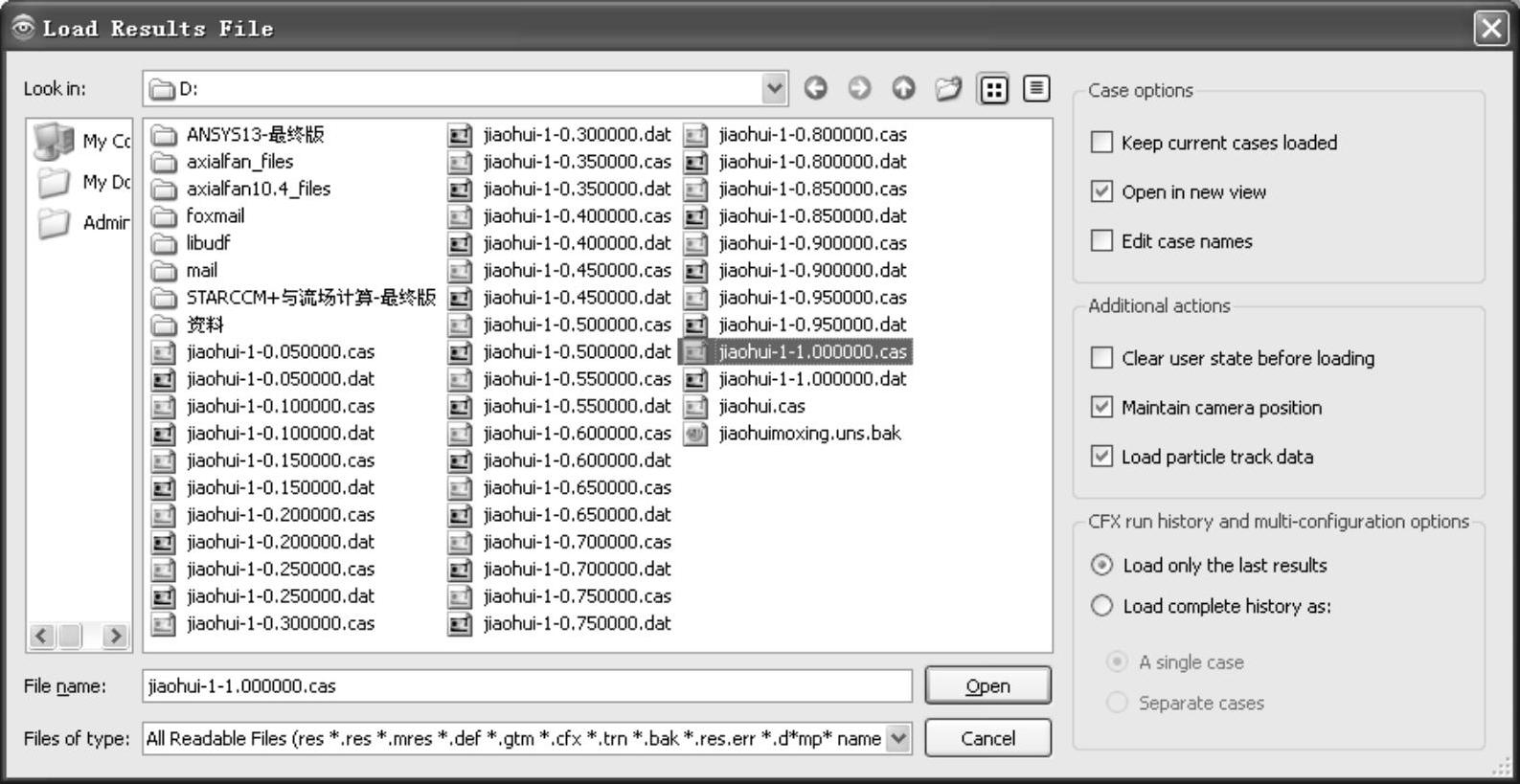Tick Clear user state before loading
Viewport: 1520px width, 784px height.
coord(1102,358)
